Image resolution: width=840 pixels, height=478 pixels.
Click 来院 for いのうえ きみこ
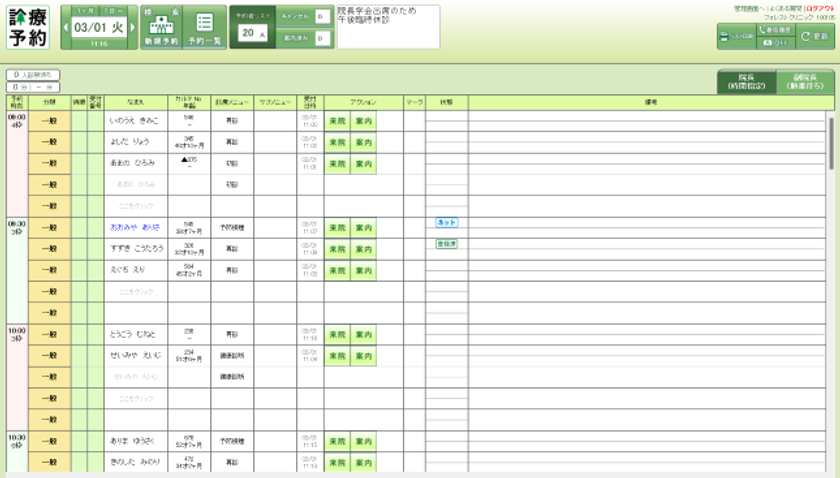point(338,121)
